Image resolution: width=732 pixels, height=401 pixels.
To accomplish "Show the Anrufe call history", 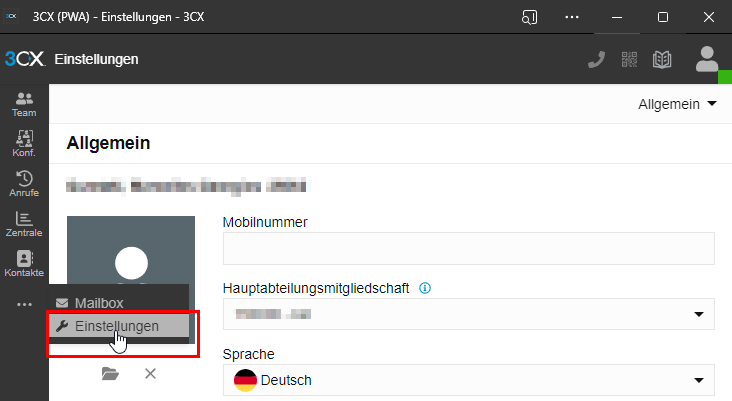I will pos(24,184).
